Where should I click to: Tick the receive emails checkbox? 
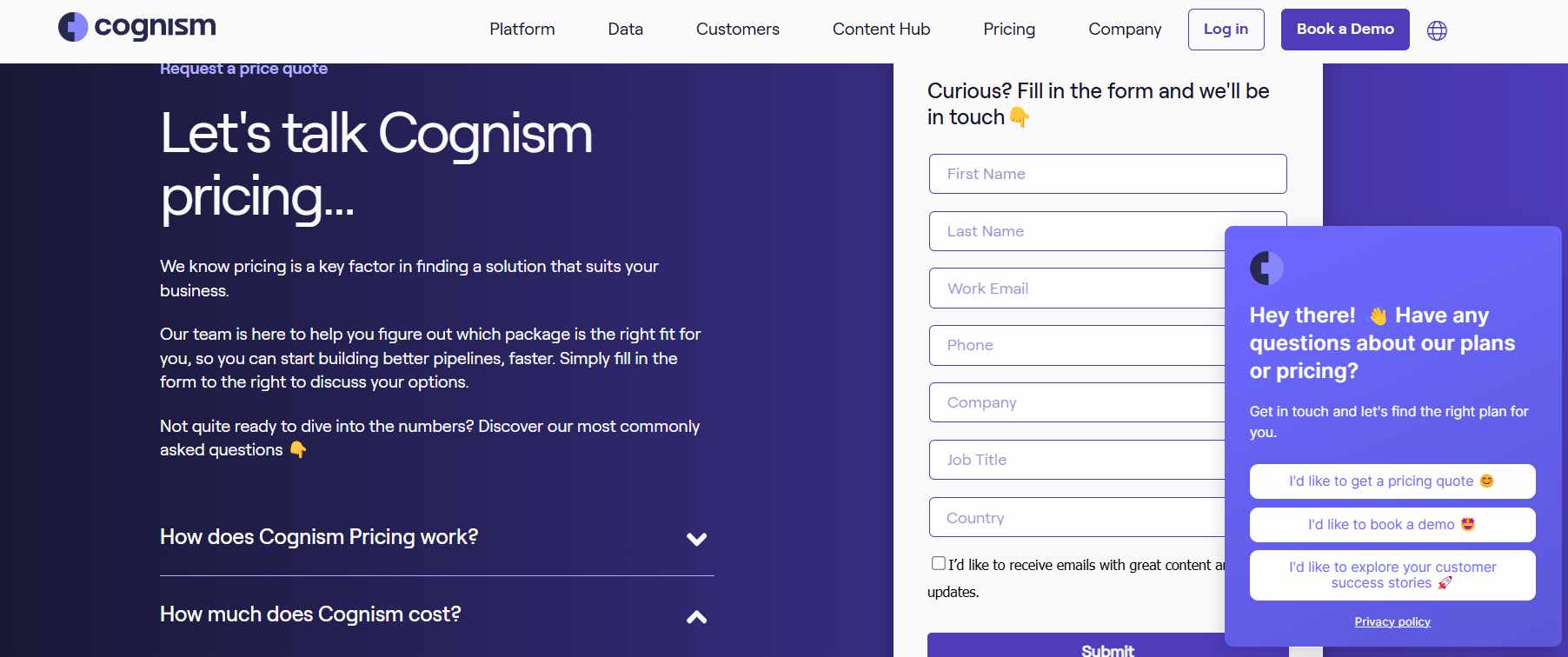pyautogui.click(x=939, y=563)
